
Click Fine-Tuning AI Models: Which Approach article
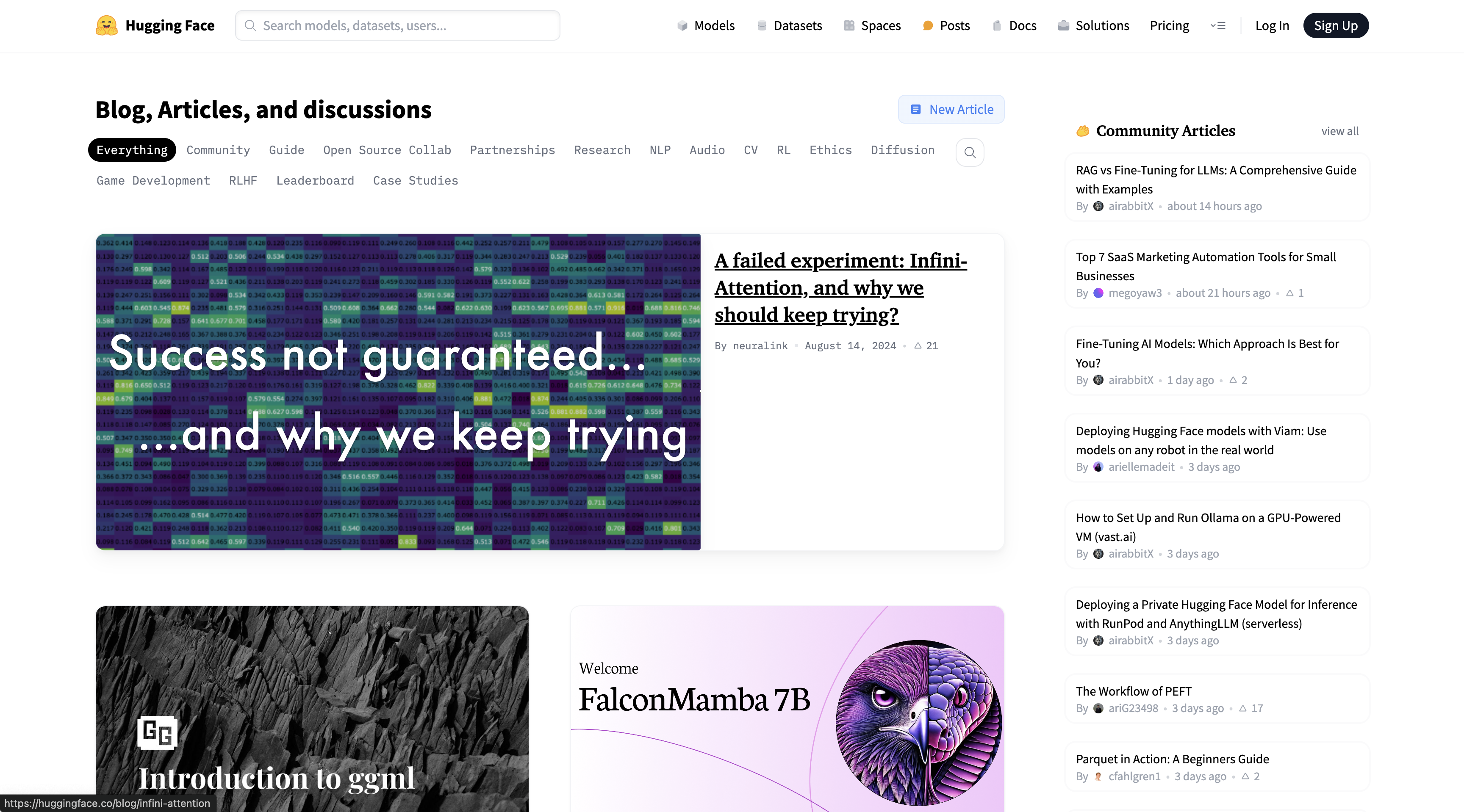point(1207,353)
